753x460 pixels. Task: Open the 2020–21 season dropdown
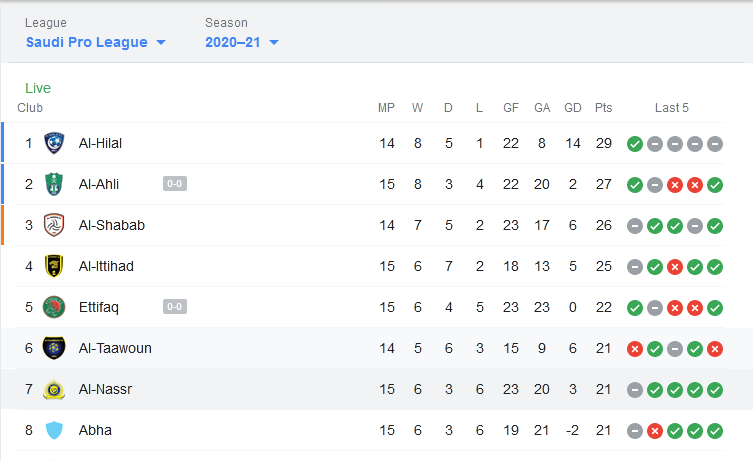242,42
